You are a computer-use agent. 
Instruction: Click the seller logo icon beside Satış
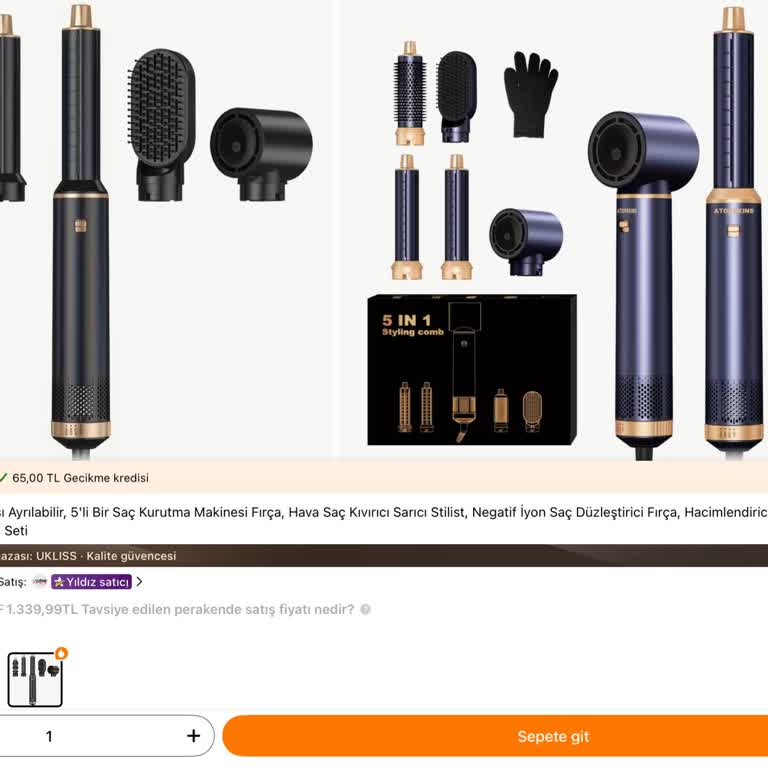[40, 581]
